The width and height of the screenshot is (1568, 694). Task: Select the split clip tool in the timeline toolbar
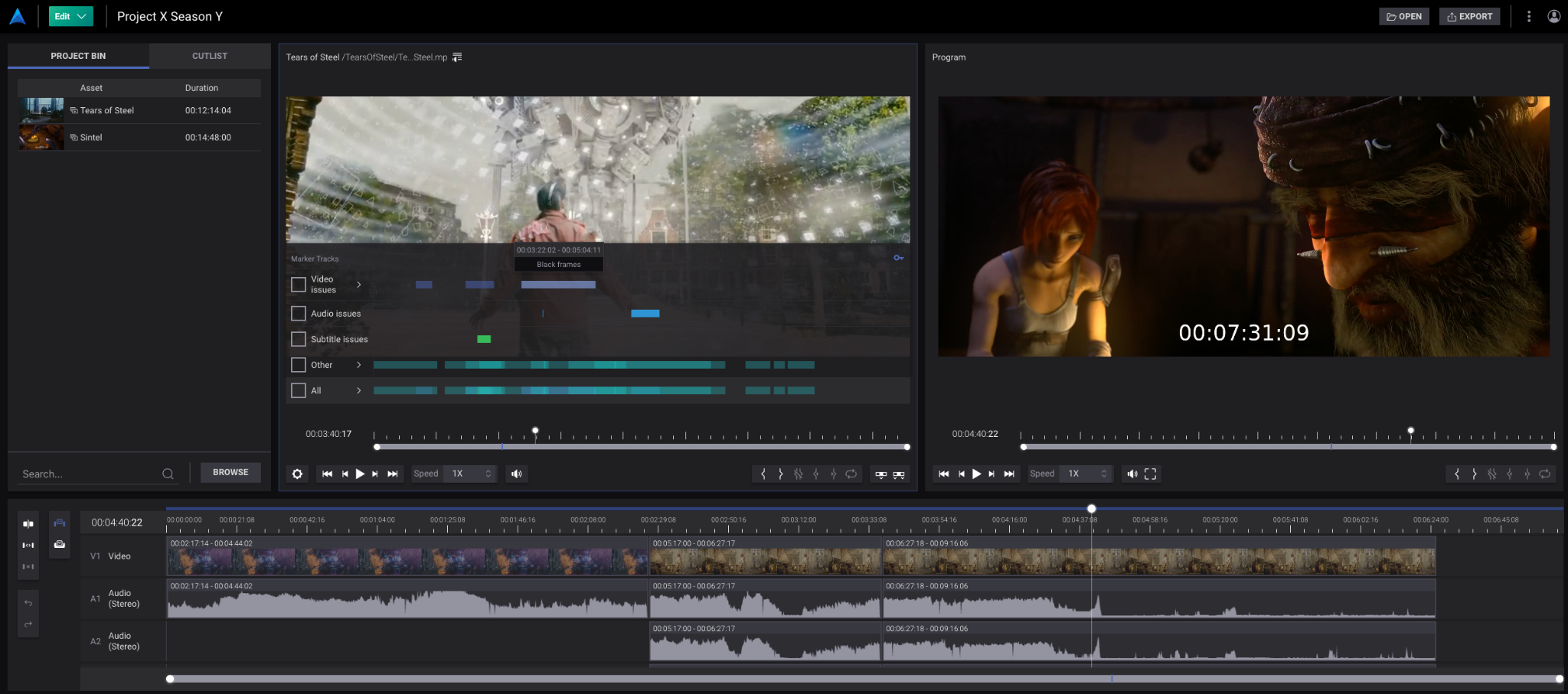pyautogui.click(x=28, y=523)
